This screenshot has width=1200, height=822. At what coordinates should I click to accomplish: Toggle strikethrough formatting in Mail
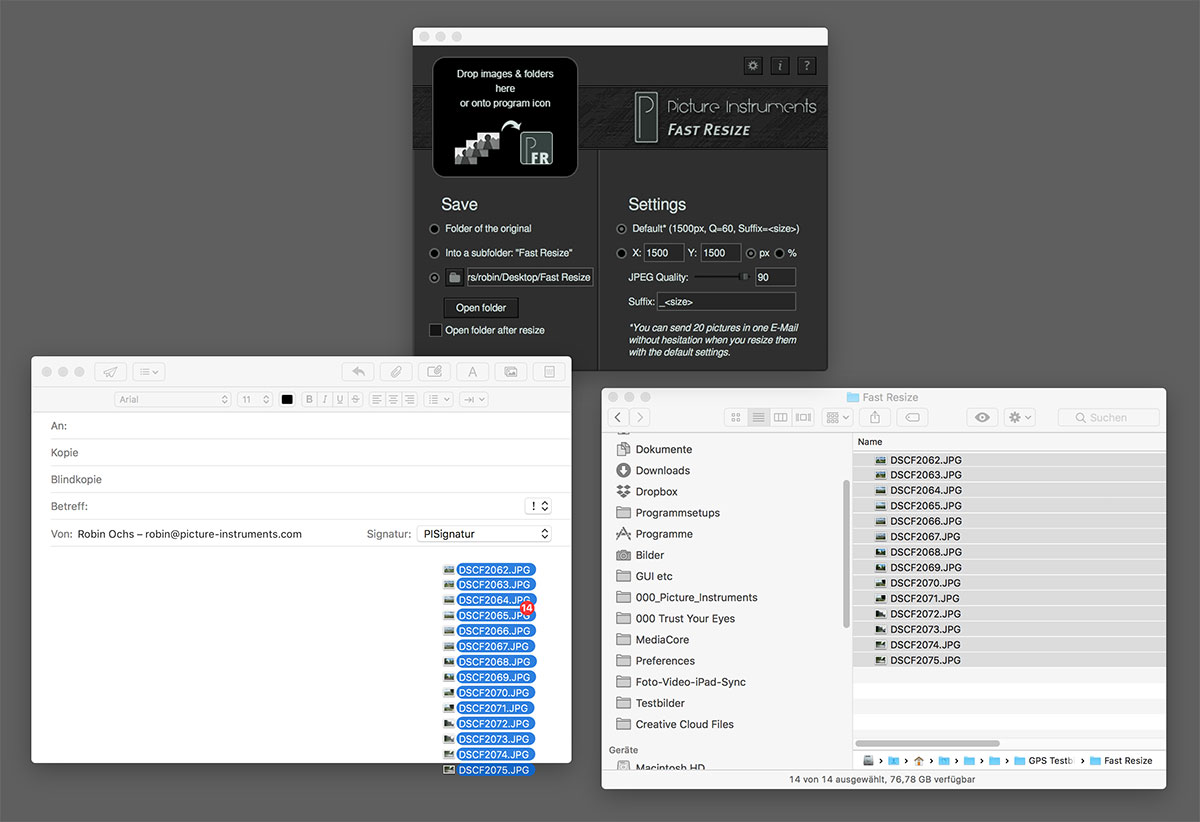pyautogui.click(x=356, y=399)
